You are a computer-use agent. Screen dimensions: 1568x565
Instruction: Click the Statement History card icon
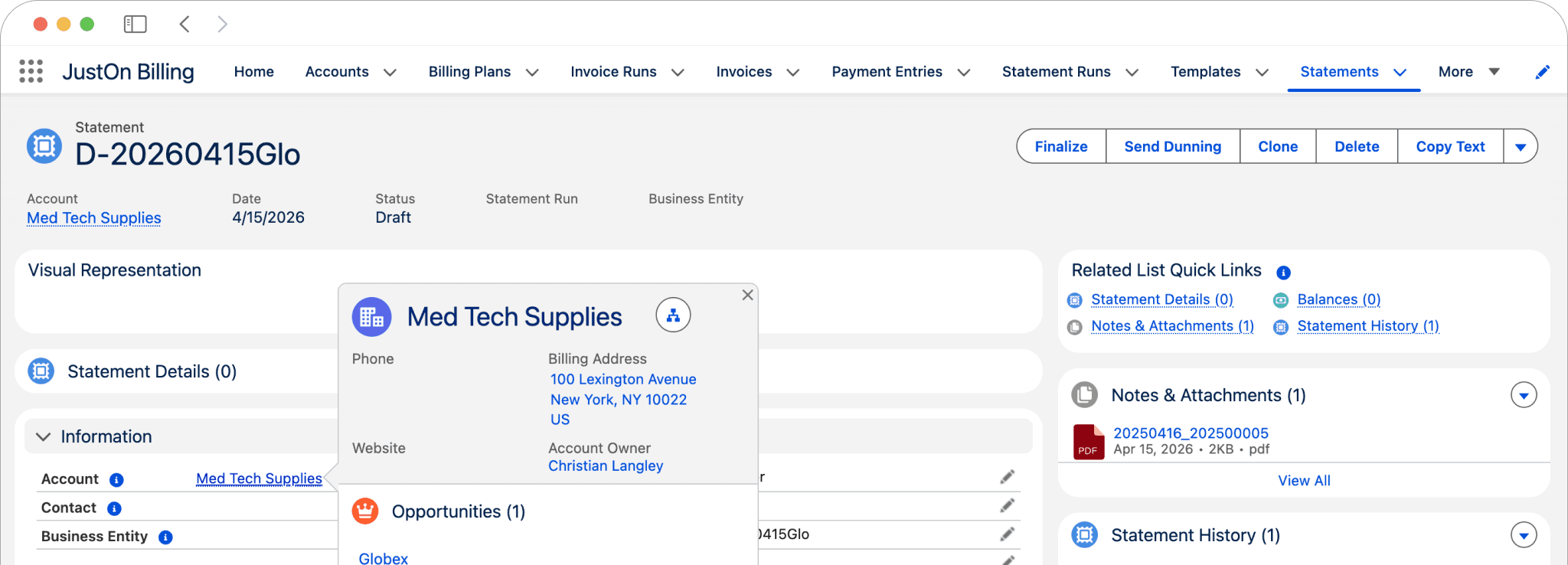click(1084, 534)
